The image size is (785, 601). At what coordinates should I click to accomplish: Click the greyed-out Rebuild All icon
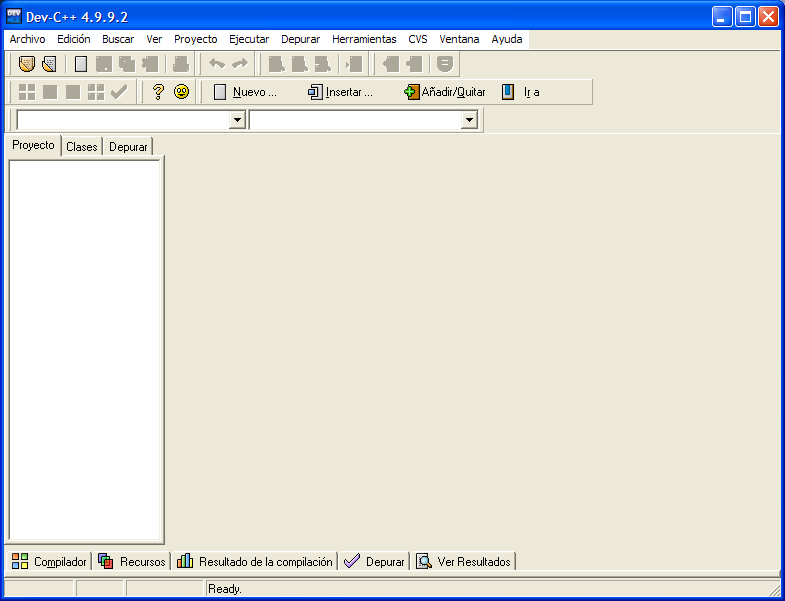click(x=96, y=92)
